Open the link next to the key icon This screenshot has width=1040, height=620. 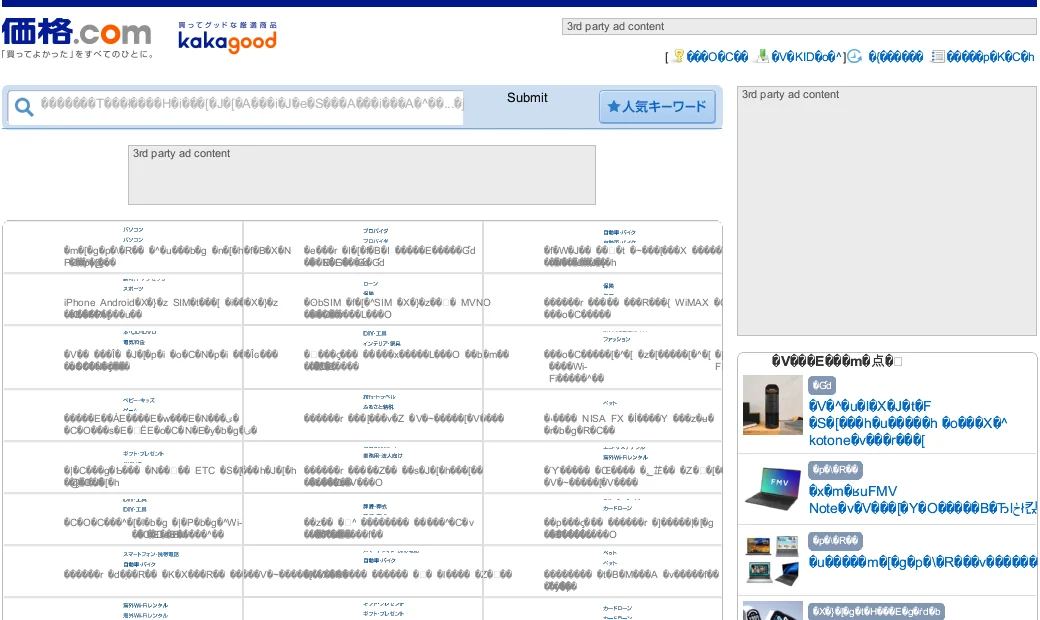(x=717, y=57)
